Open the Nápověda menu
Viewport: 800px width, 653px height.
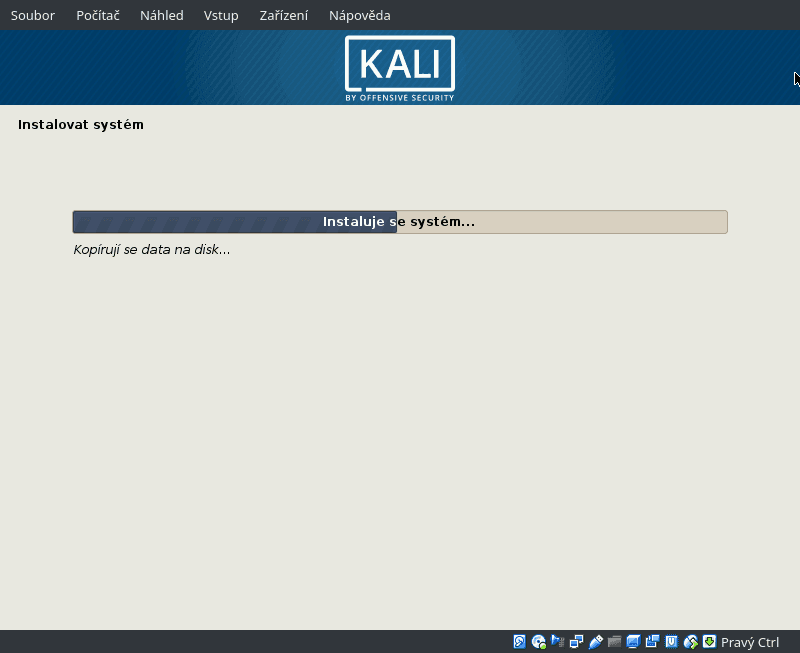click(358, 15)
